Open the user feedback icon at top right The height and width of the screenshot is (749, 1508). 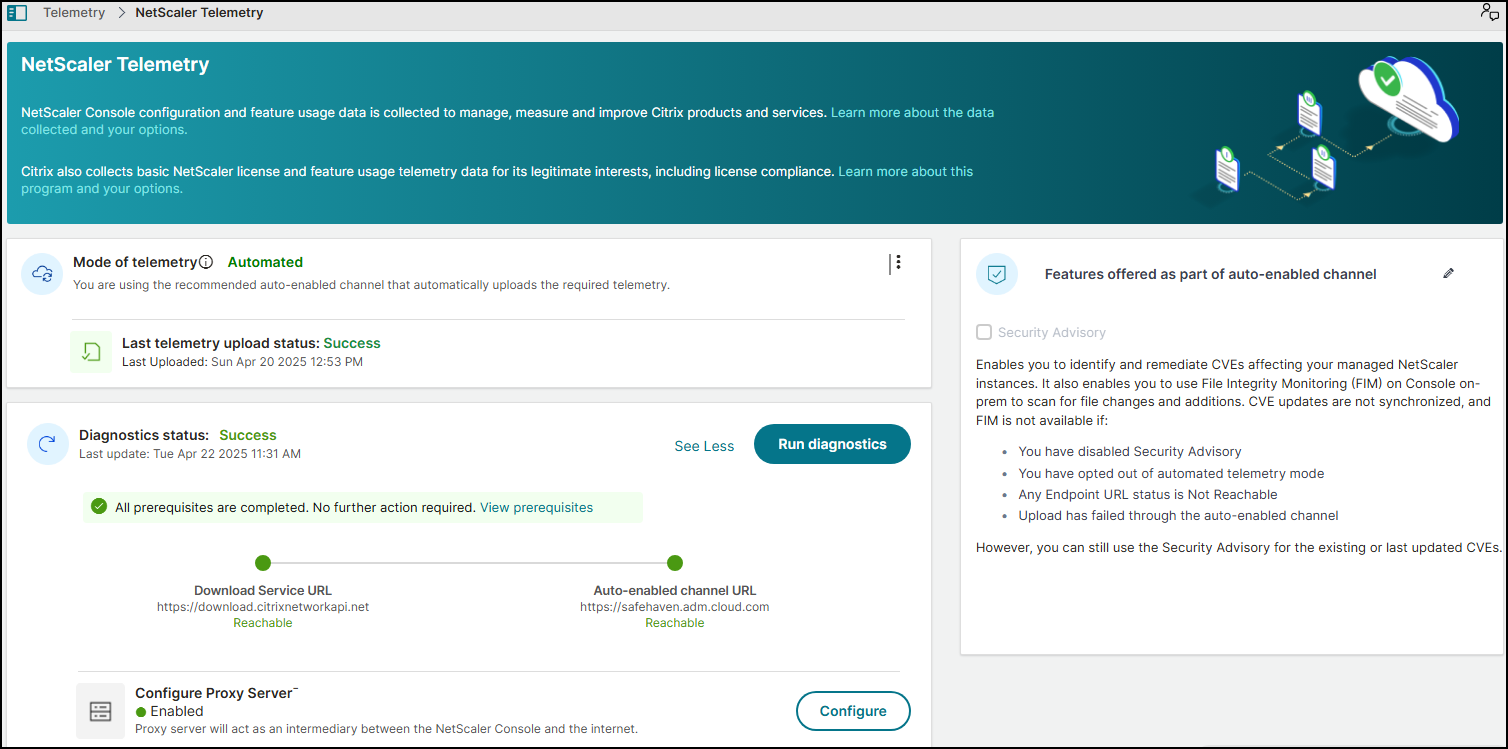[x=1489, y=12]
